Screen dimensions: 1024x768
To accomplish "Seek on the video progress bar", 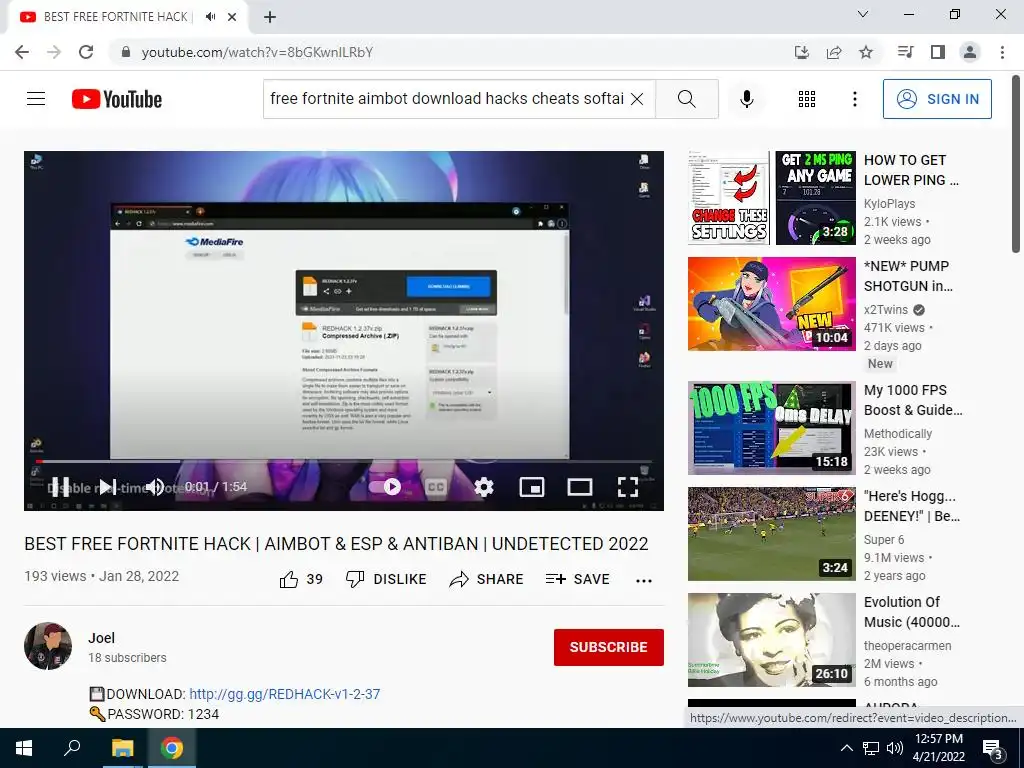I will (x=344, y=462).
